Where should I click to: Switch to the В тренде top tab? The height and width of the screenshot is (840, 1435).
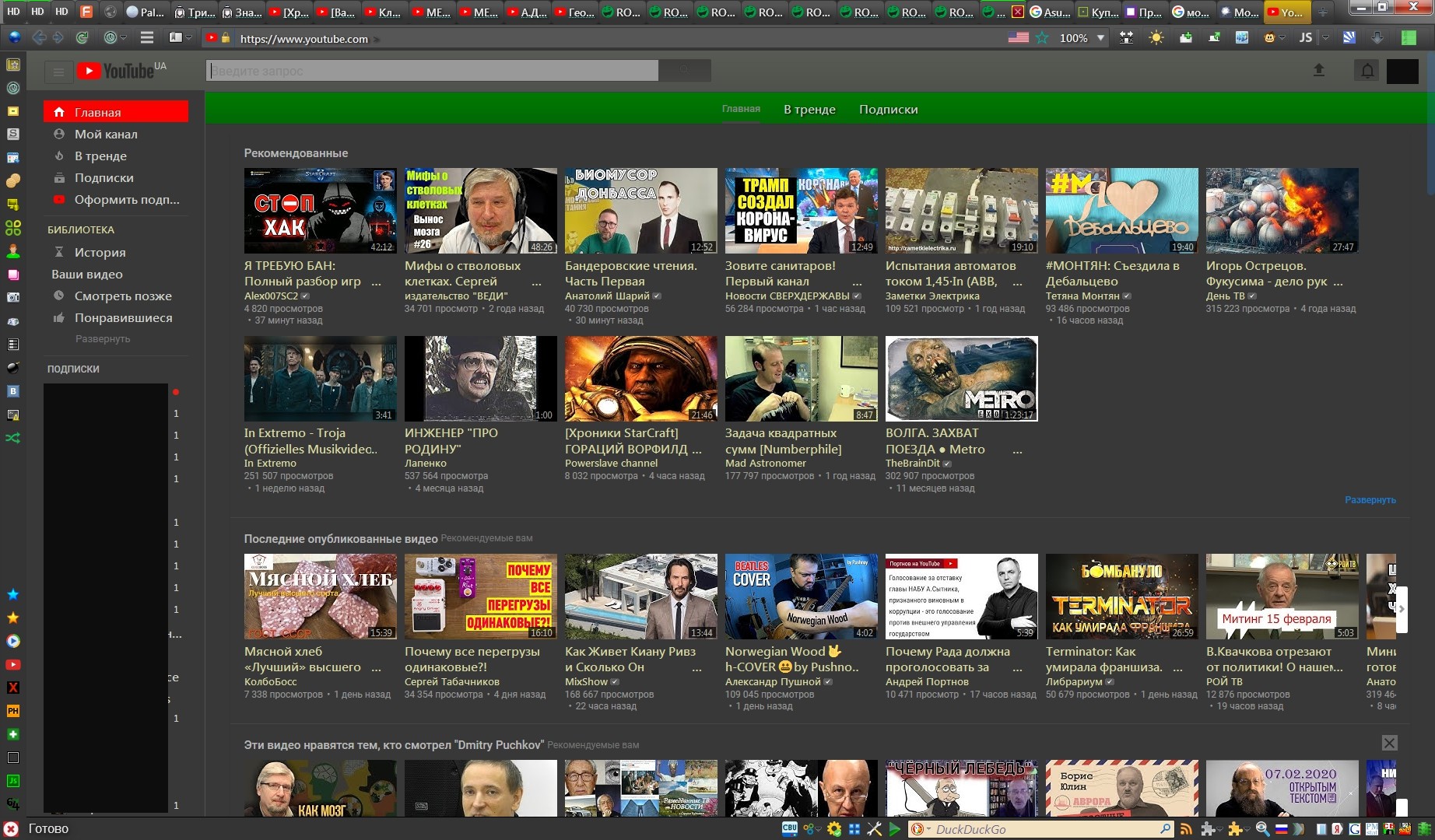[809, 110]
